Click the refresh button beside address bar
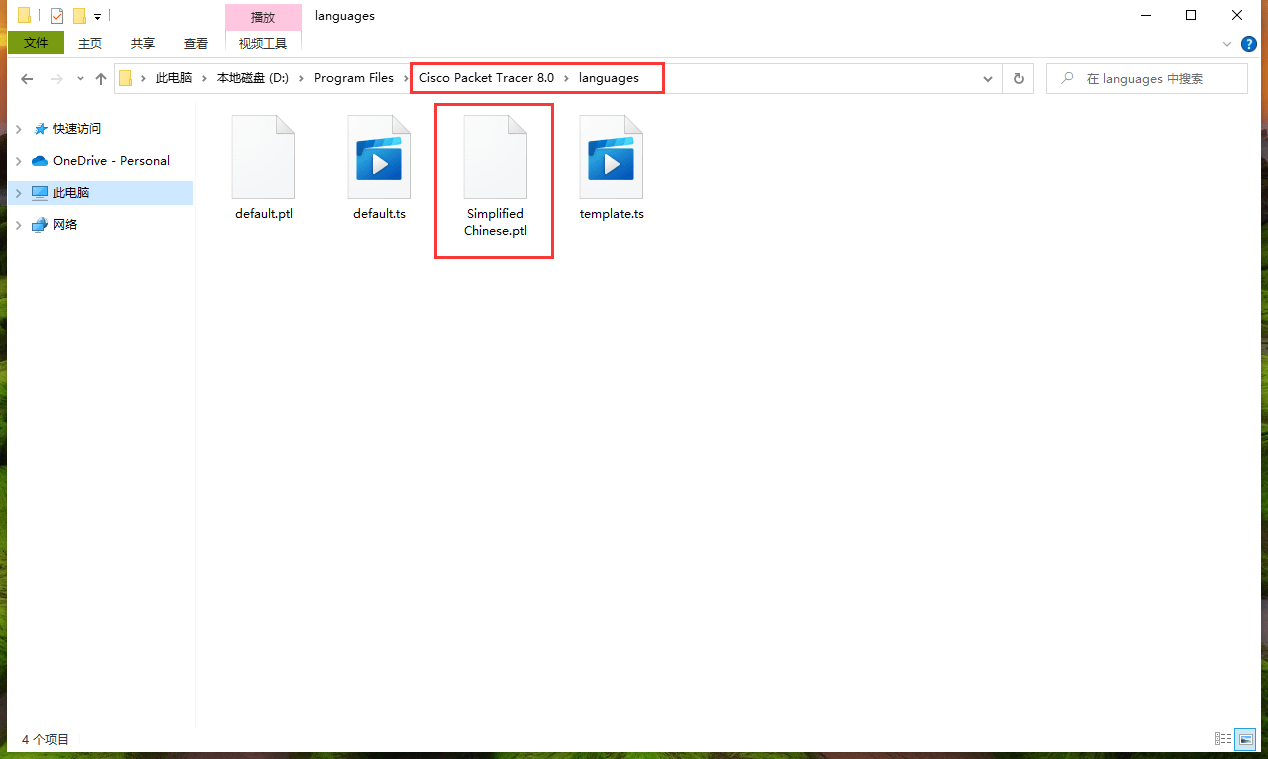Screen dimensions: 1268x759 pos(1019,78)
